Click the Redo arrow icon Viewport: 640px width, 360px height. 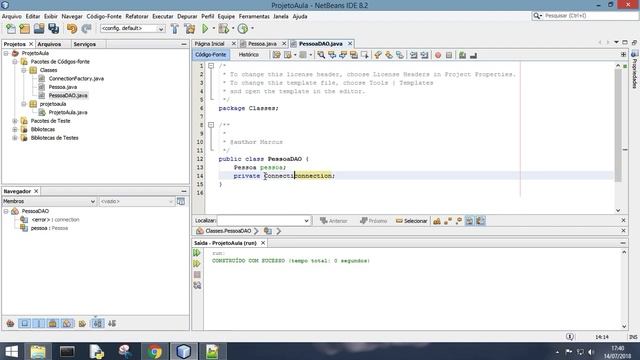[86, 29]
